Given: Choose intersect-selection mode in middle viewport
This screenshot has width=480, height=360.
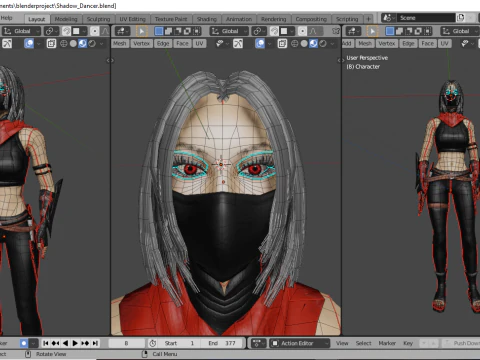Looking at the screenshot, I should [197, 31].
